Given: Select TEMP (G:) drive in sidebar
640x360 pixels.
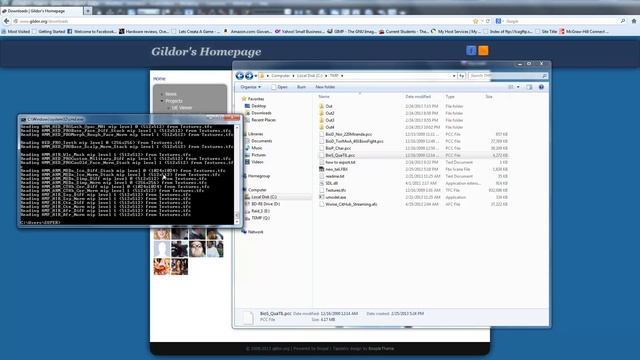Looking at the screenshot, I should click(x=260, y=218).
